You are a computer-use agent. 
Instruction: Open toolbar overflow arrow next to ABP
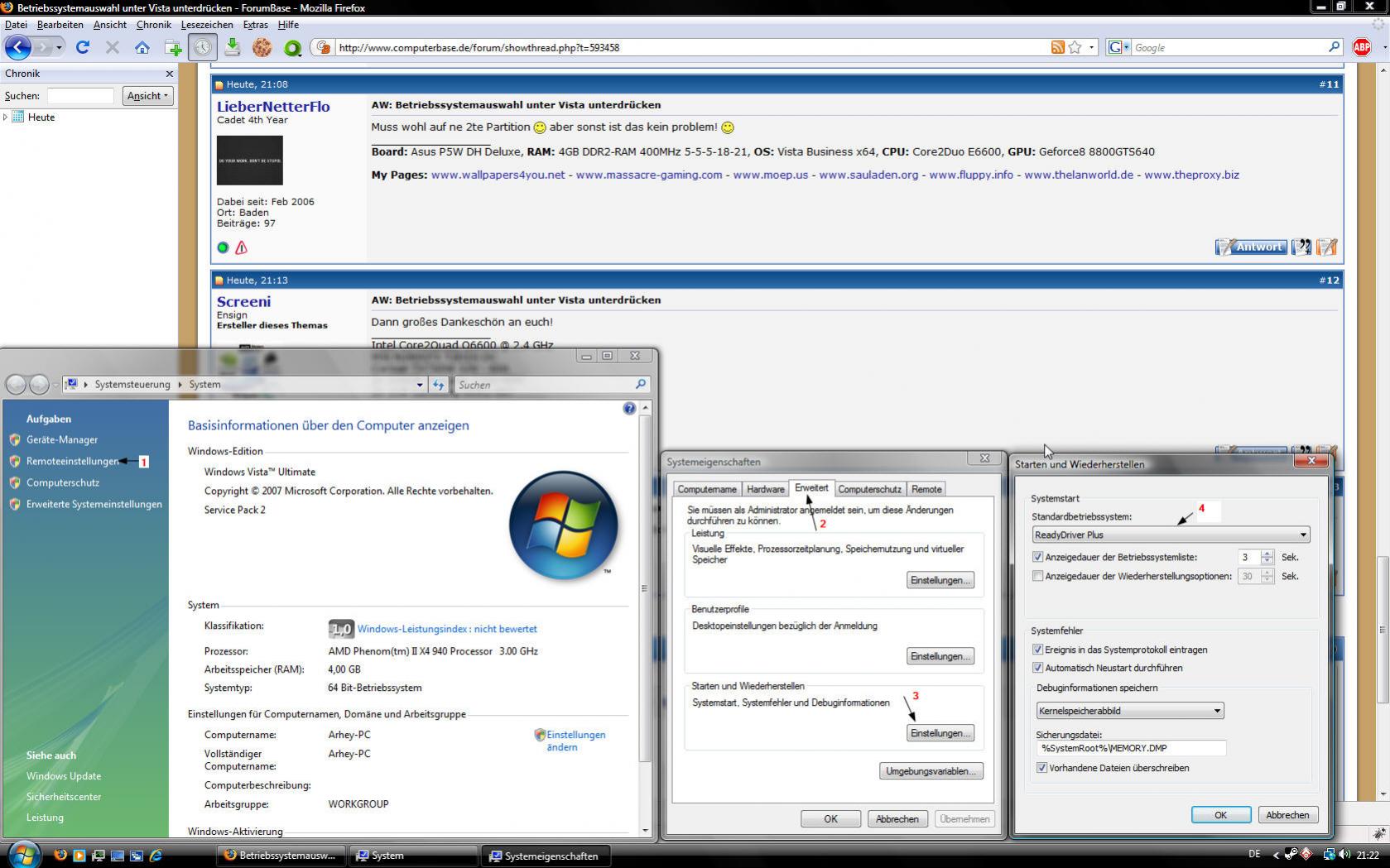(1383, 47)
